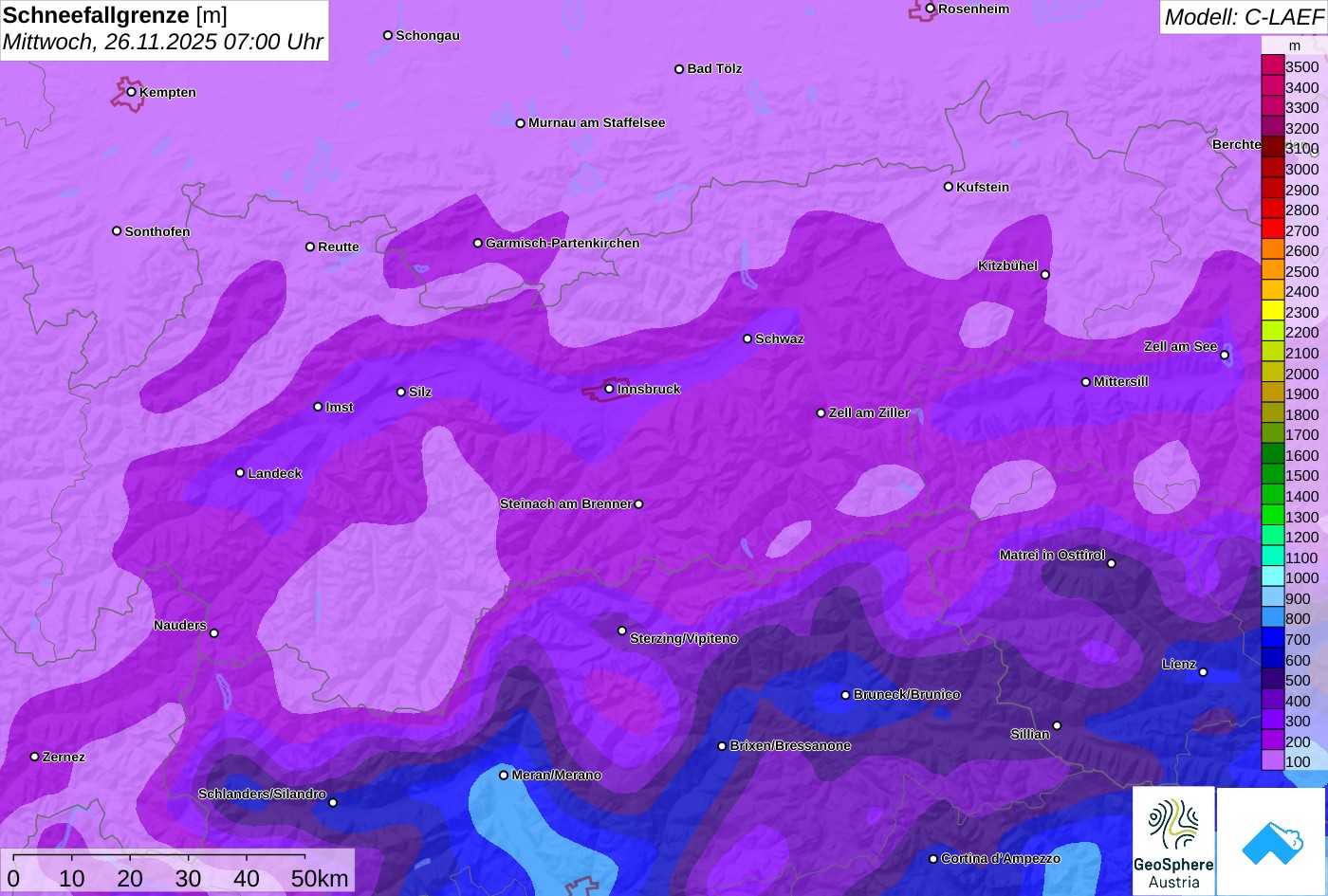Click the Sillian marker dot
Image resolution: width=1328 pixels, height=896 pixels.
click(x=1057, y=726)
